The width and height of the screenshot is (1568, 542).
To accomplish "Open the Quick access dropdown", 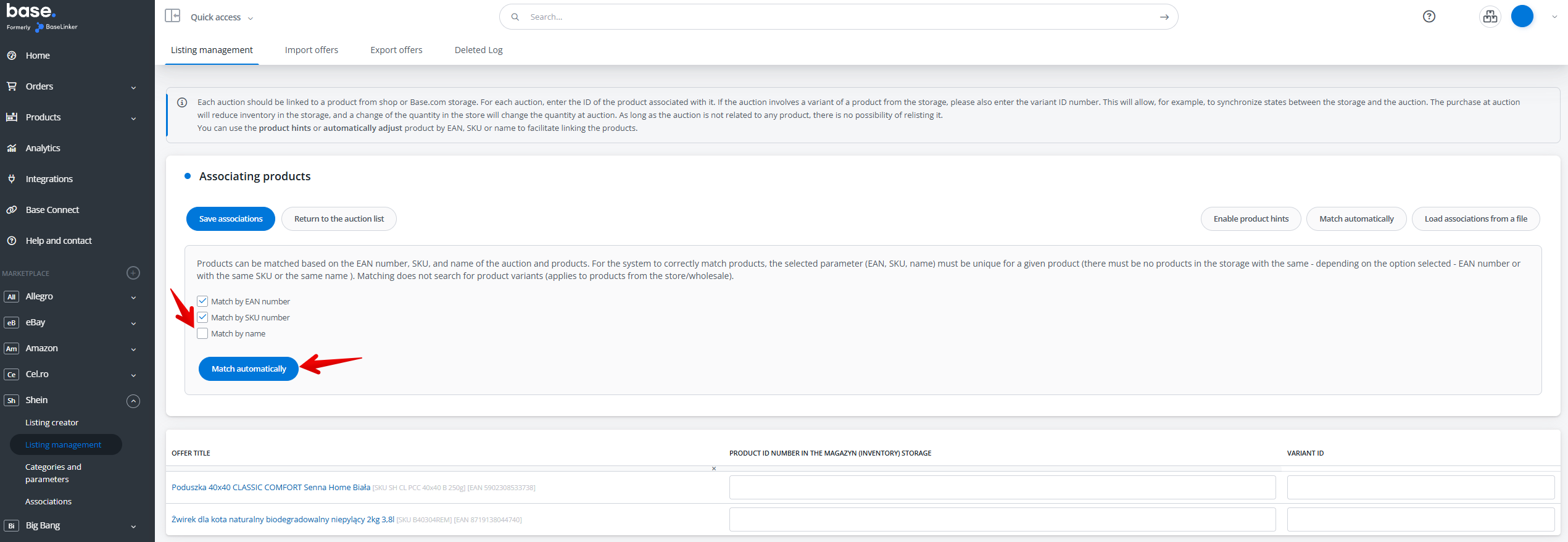I will 222,17.
